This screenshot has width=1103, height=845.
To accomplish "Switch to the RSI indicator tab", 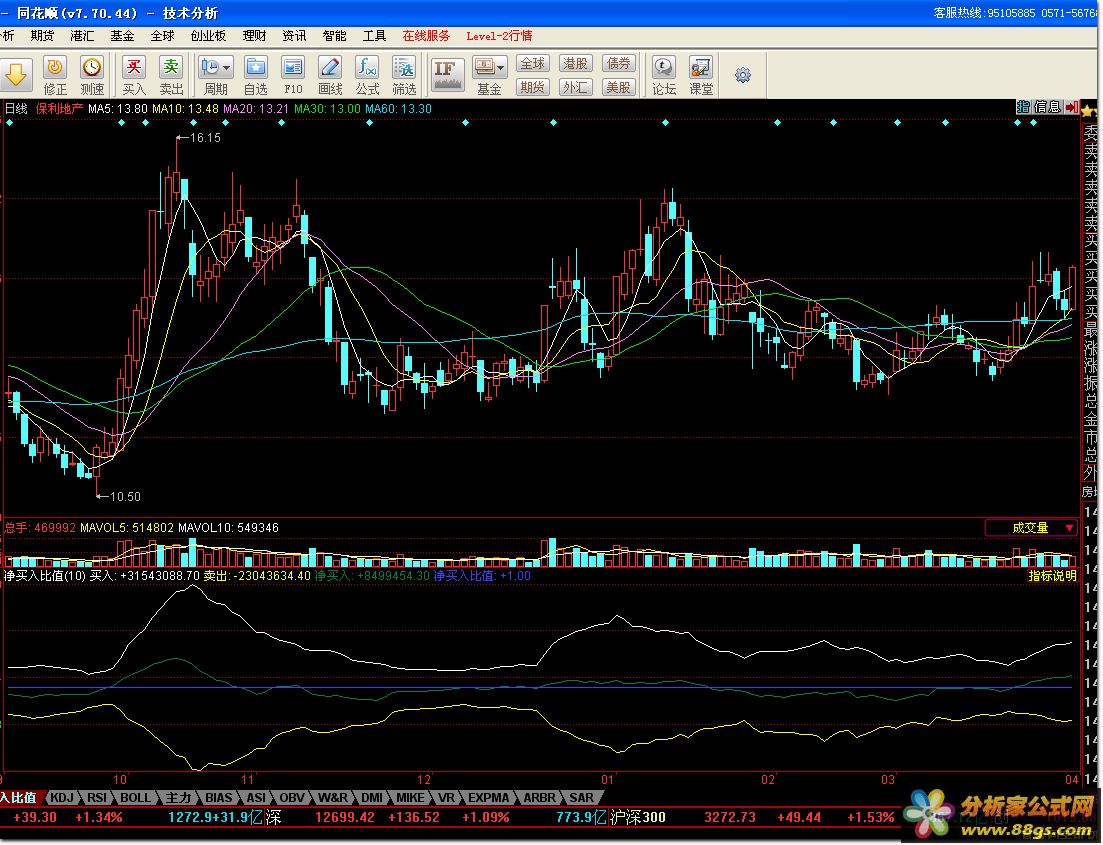I will click(x=96, y=798).
